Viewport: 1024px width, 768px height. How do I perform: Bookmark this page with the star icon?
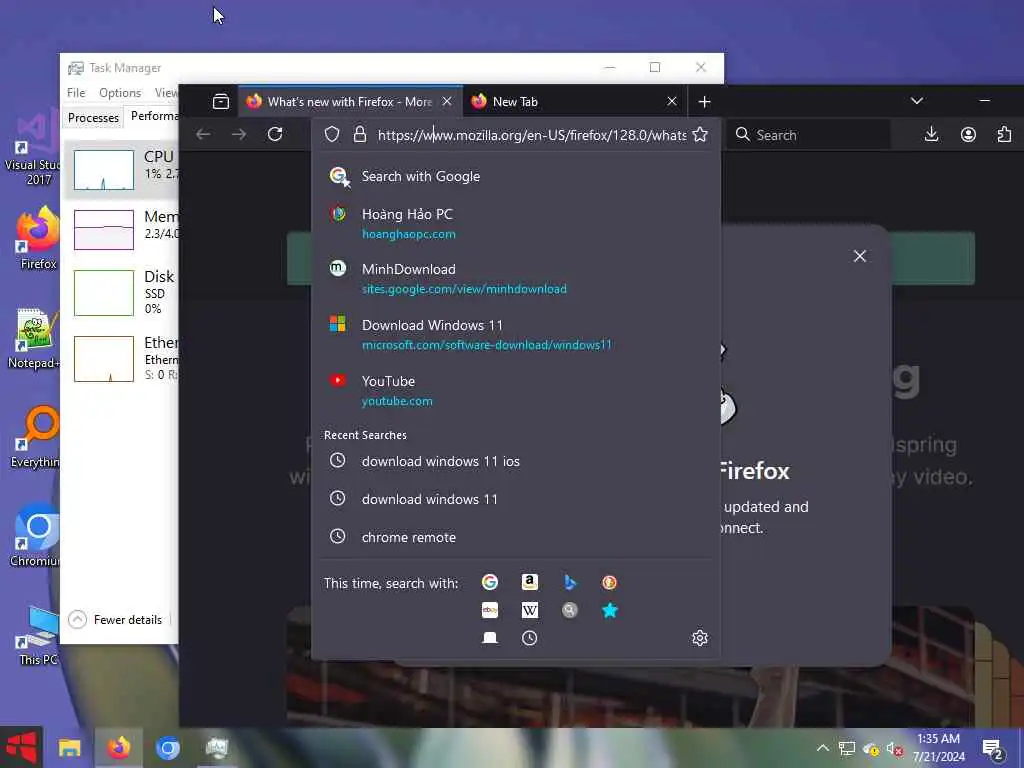(700, 135)
